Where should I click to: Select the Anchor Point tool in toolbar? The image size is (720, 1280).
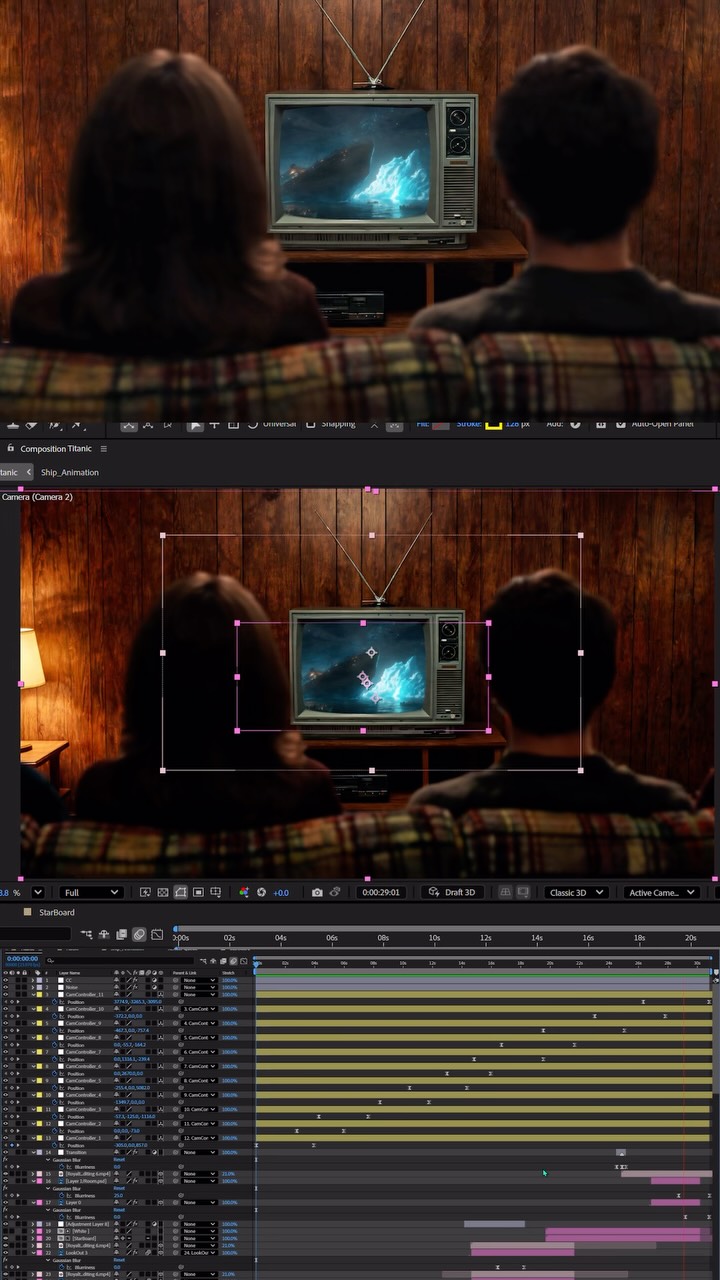(215, 424)
